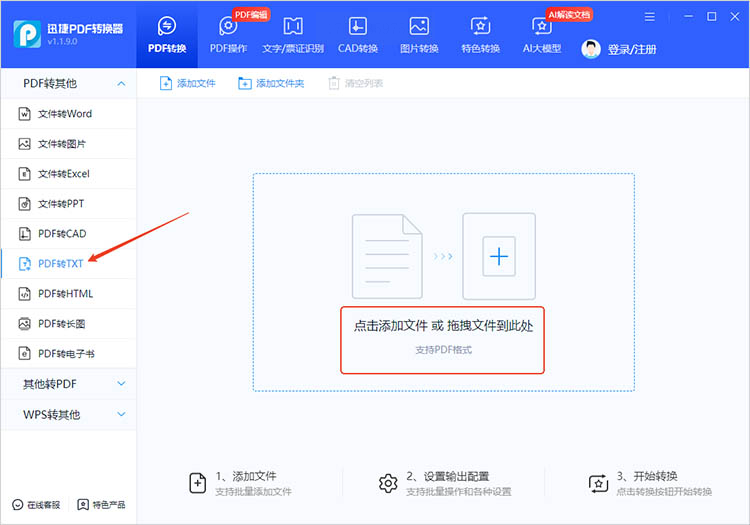Screen dimensions: 750x525
Task: Select PDF转HTML in the sidebar
Action: pos(68,294)
